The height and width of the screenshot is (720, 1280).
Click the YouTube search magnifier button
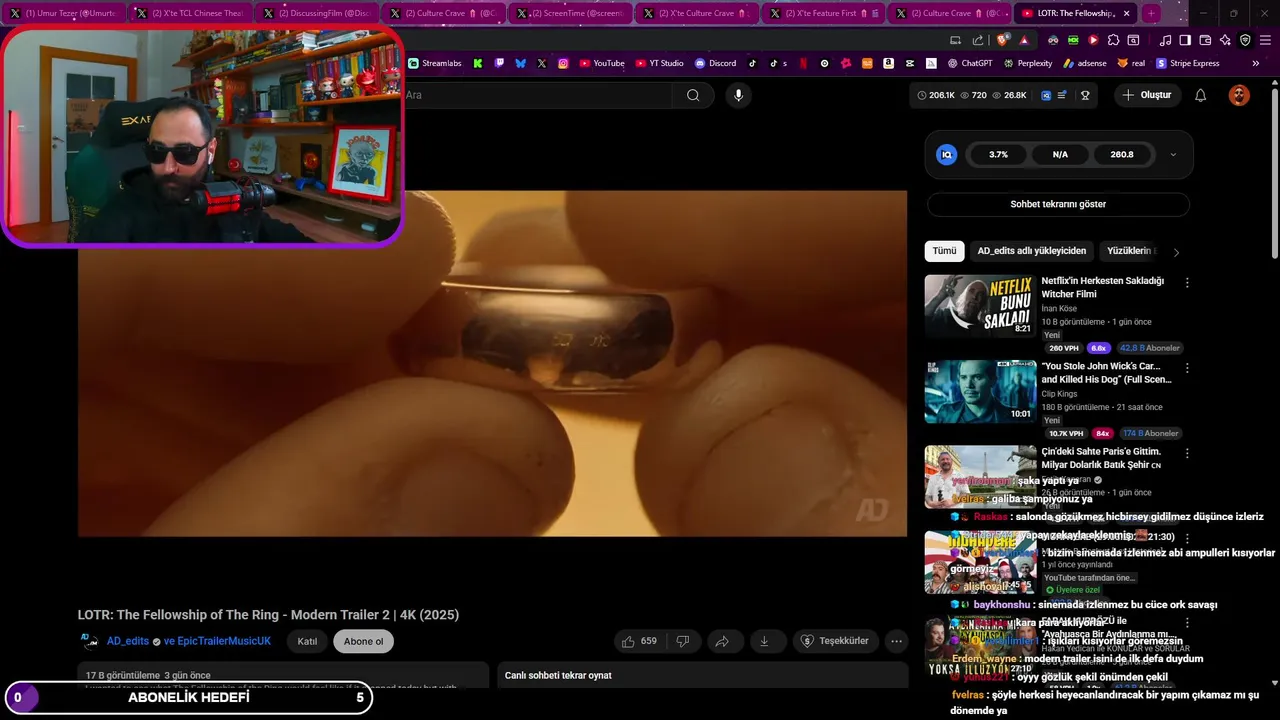point(693,95)
